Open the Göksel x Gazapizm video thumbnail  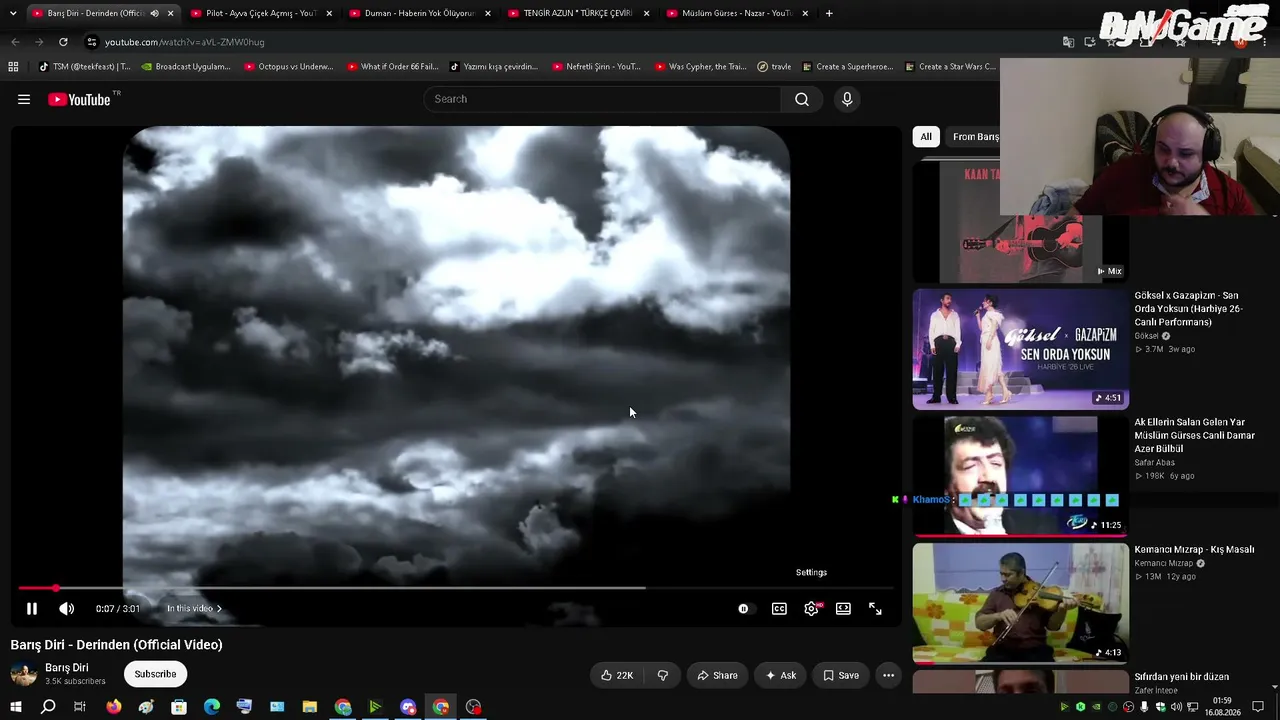[1020, 349]
